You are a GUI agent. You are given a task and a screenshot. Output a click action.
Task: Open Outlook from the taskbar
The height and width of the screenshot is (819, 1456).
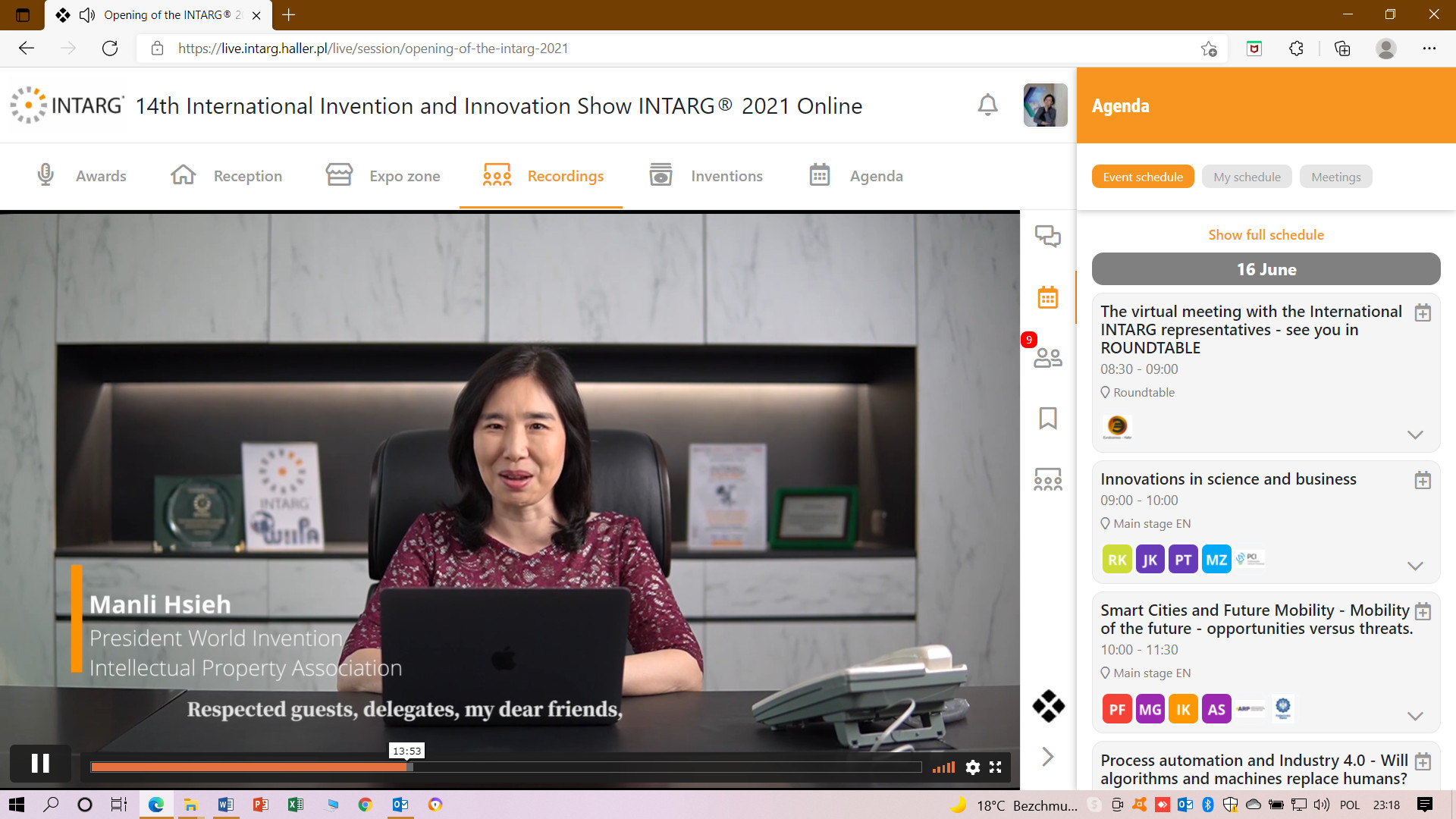coord(400,805)
